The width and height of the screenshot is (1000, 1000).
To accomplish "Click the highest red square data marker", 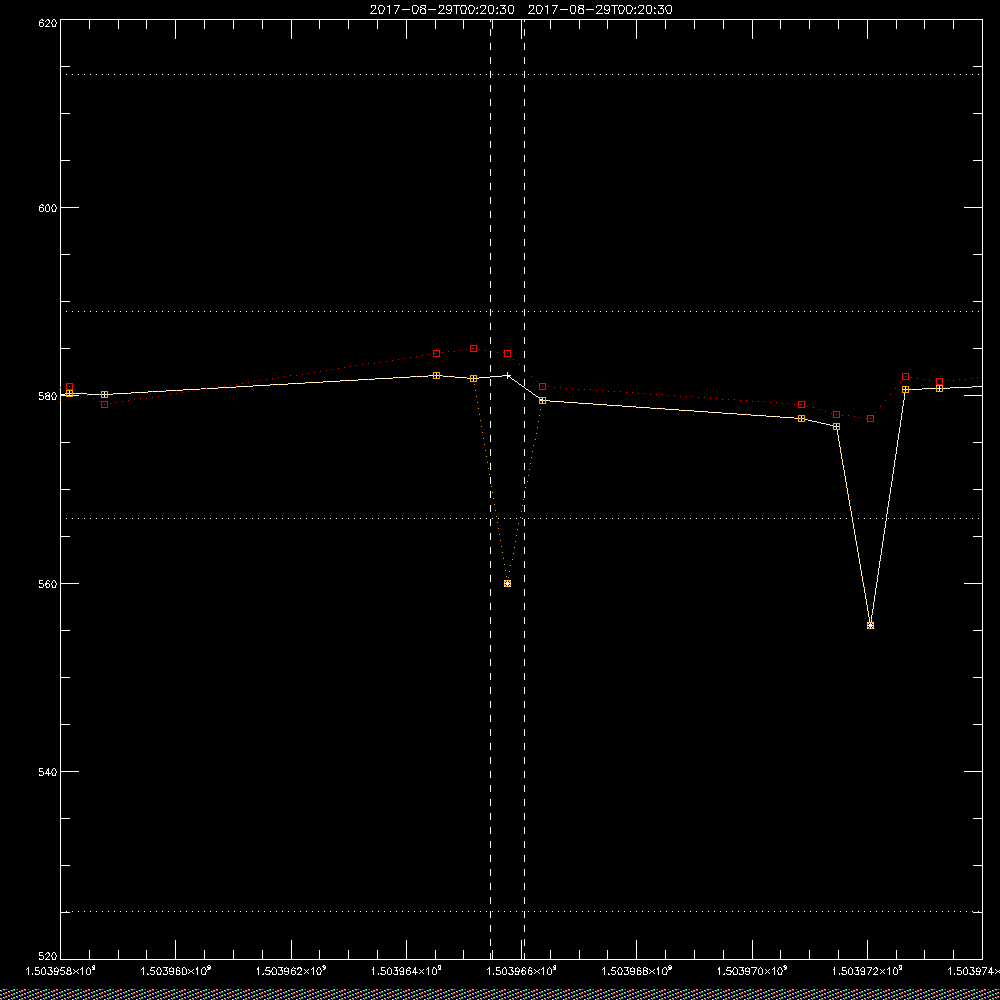I will point(473,349).
